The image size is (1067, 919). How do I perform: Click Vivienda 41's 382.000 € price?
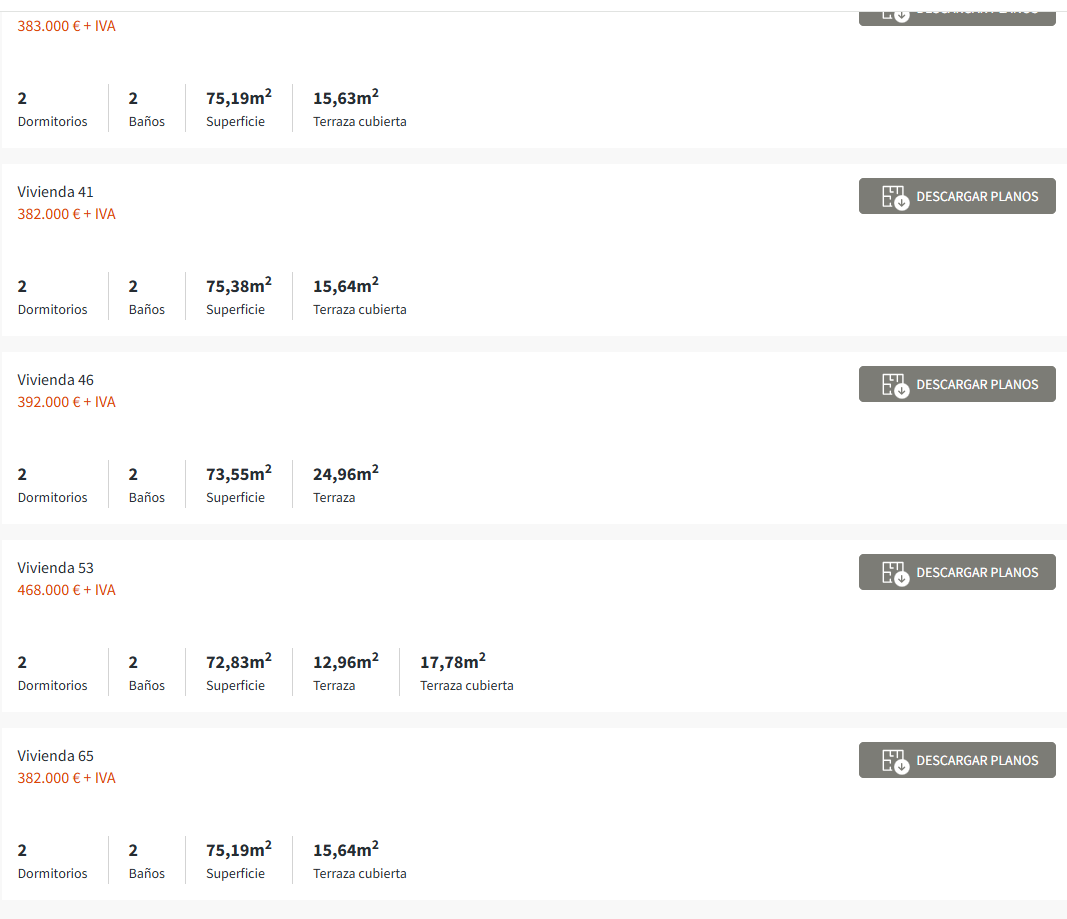click(67, 214)
